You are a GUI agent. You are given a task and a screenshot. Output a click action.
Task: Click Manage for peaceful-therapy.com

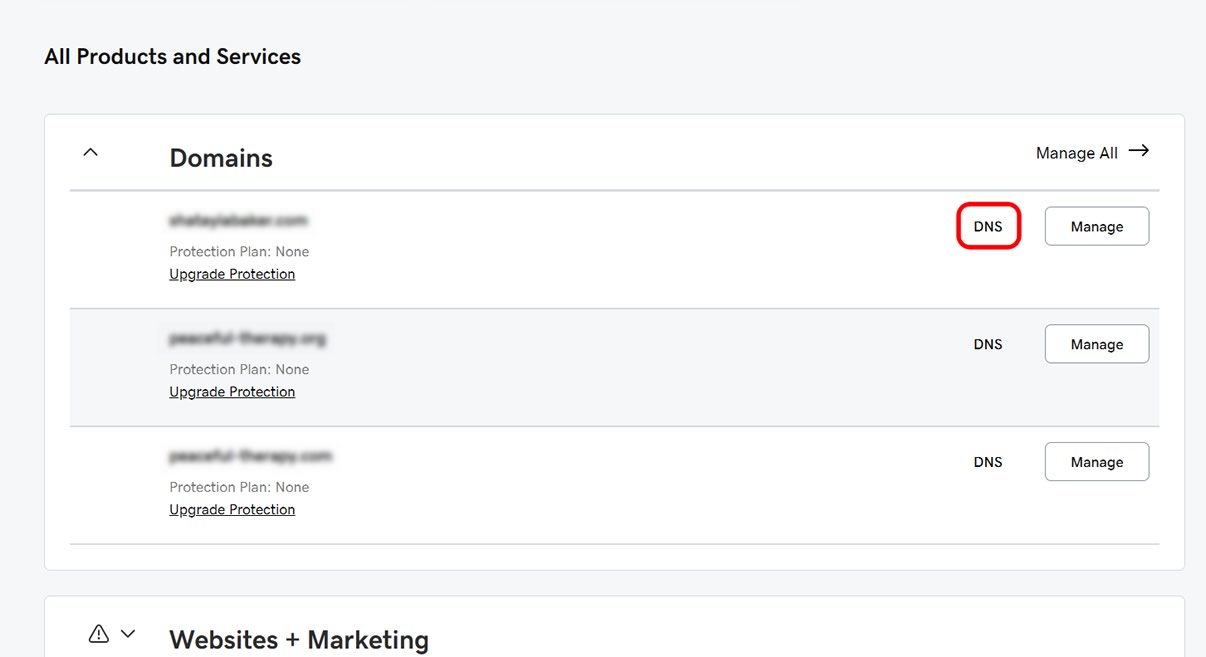tap(1097, 462)
